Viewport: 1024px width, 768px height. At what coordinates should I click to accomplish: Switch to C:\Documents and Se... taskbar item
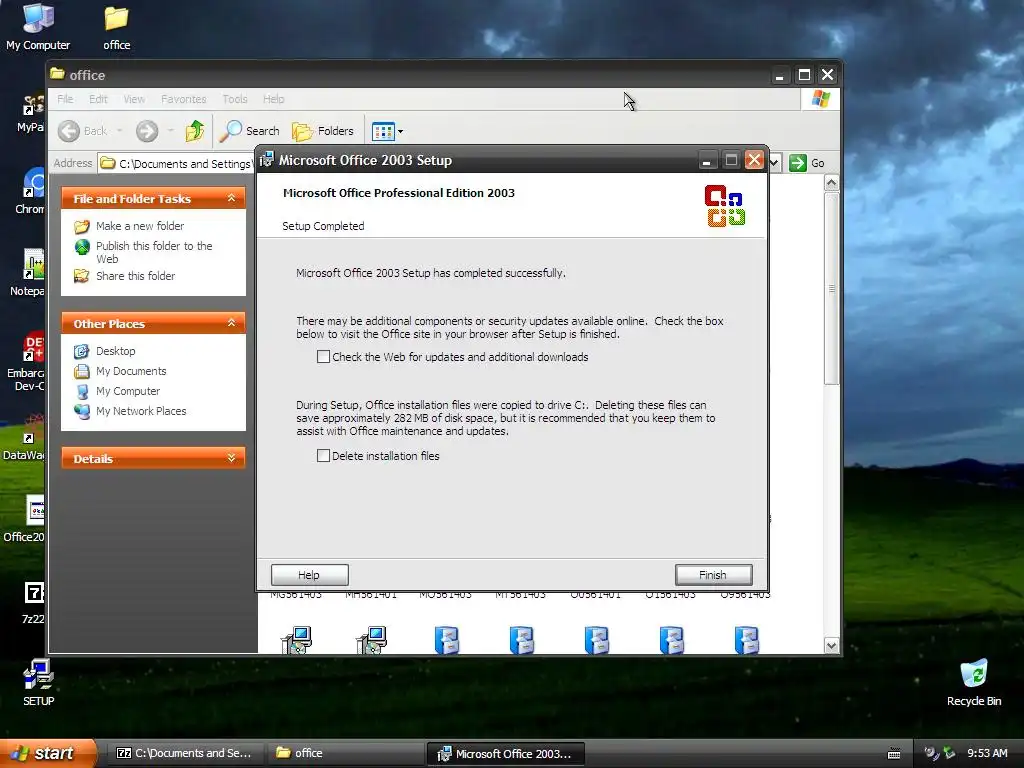(184, 753)
